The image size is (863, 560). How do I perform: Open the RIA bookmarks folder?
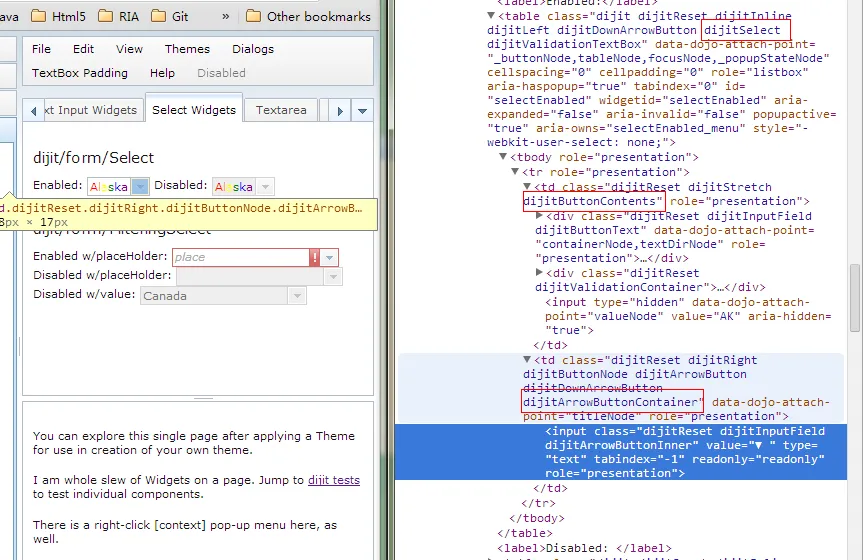click(118, 17)
